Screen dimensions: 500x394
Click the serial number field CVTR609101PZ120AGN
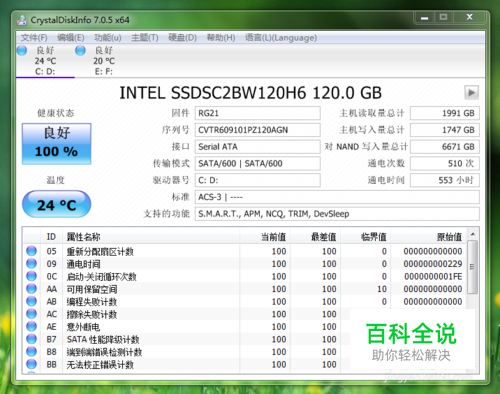tap(258, 130)
